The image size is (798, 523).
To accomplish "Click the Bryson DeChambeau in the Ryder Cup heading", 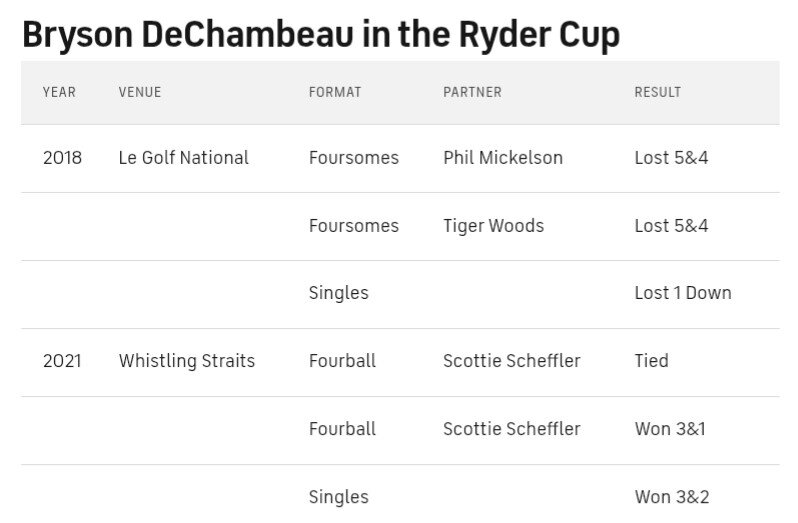I will pyautogui.click(x=321, y=35).
